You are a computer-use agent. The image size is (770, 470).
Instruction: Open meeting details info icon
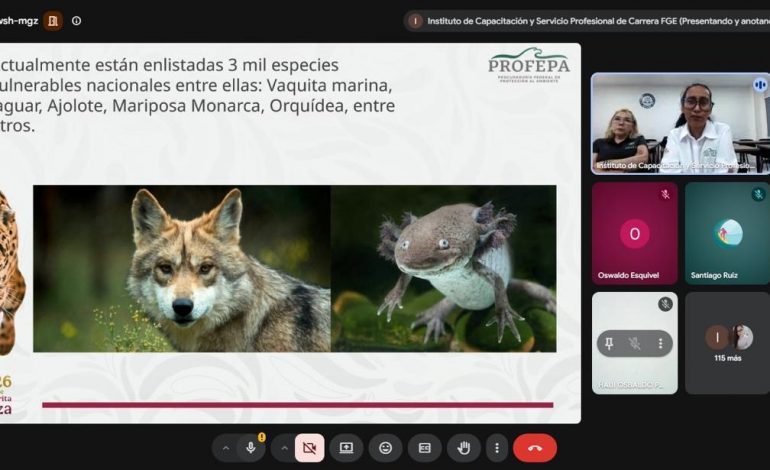77,21
